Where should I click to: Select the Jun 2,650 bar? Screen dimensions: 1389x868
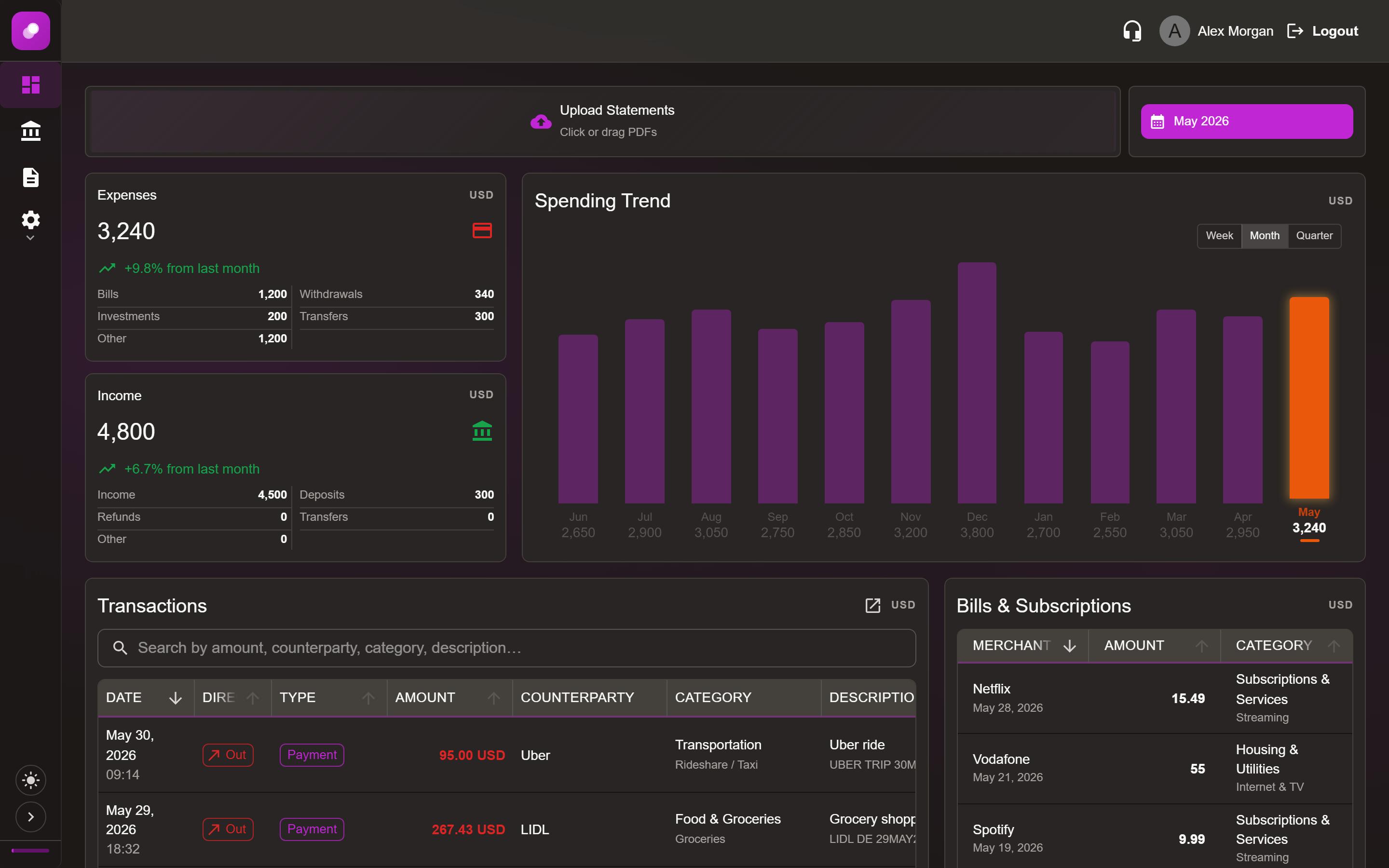[578, 419]
